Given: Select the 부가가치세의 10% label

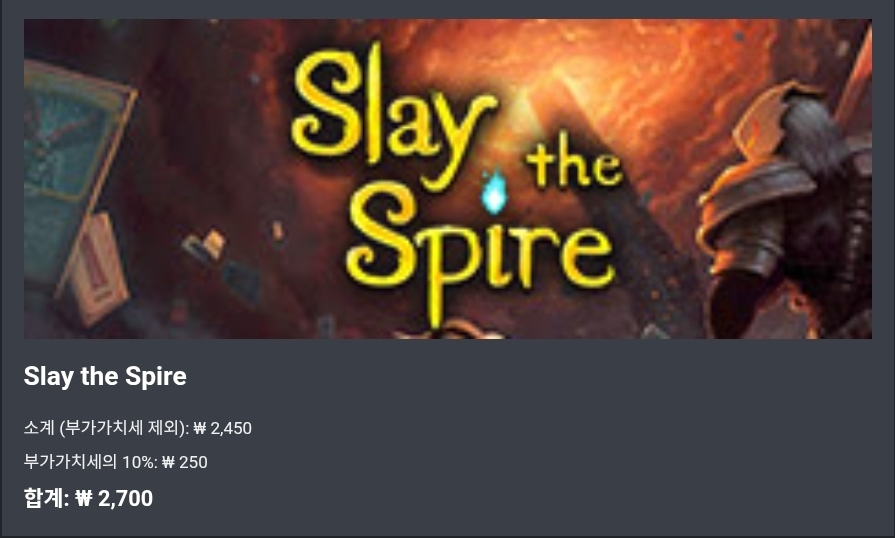Looking at the screenshot, I should click(x=90, y=462).
